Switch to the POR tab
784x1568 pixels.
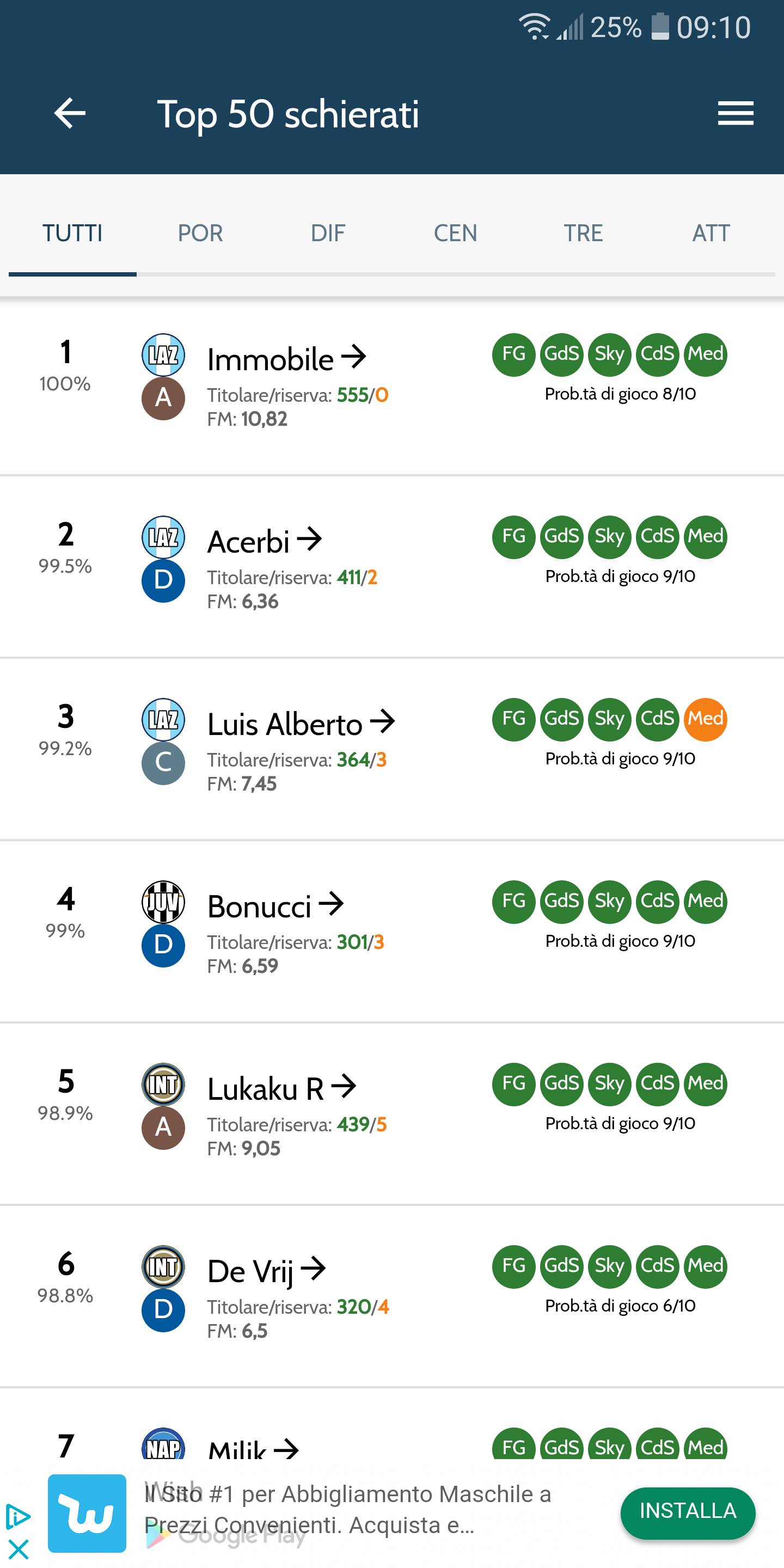point(200,233)
